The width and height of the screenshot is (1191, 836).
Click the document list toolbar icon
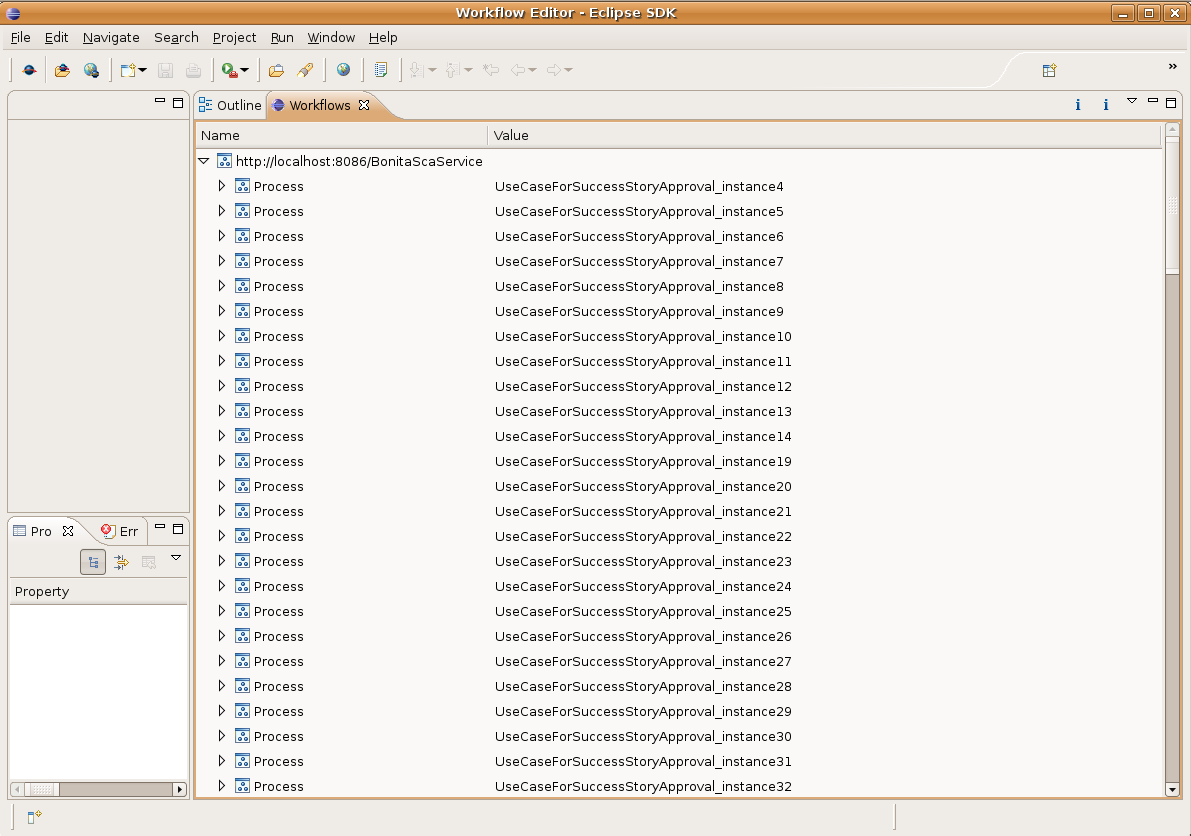(x=381, y=70)
